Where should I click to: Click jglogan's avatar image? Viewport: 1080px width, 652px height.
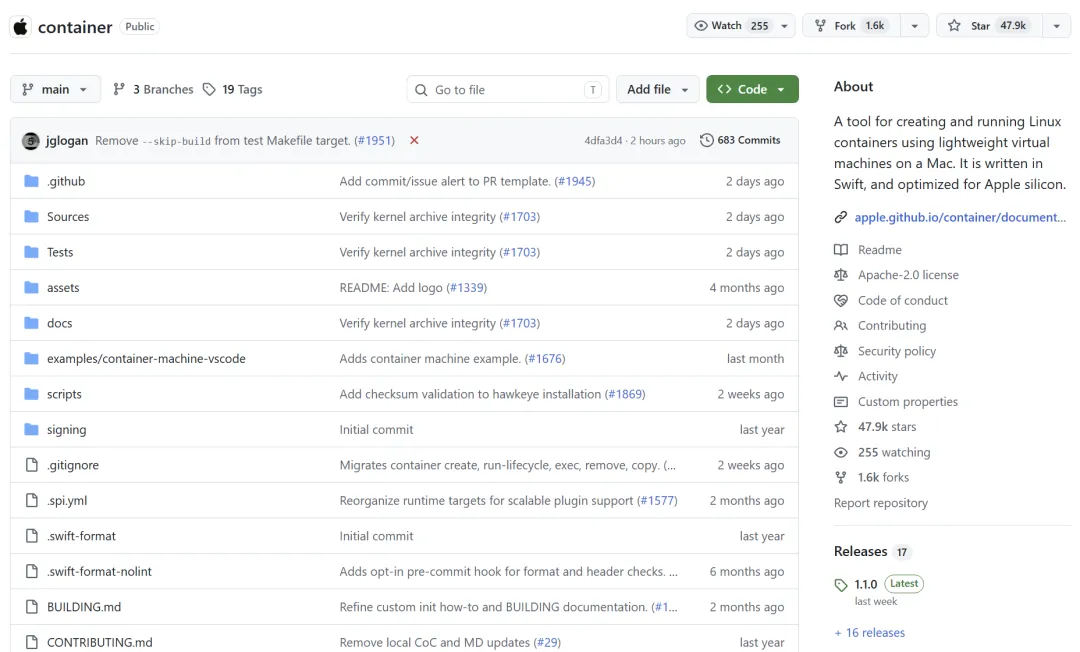tap(30, 140)
